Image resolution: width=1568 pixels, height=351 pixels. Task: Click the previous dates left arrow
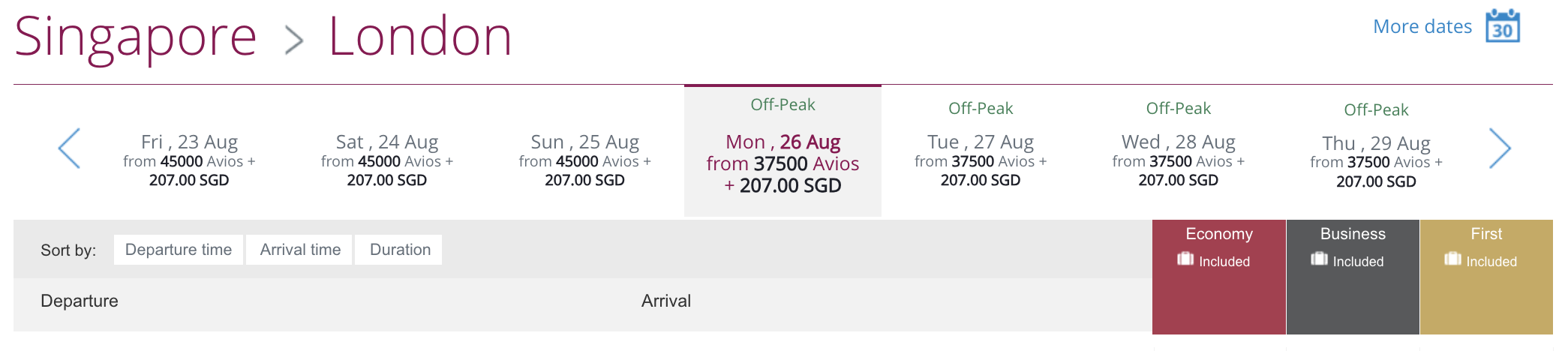[69, 148]
